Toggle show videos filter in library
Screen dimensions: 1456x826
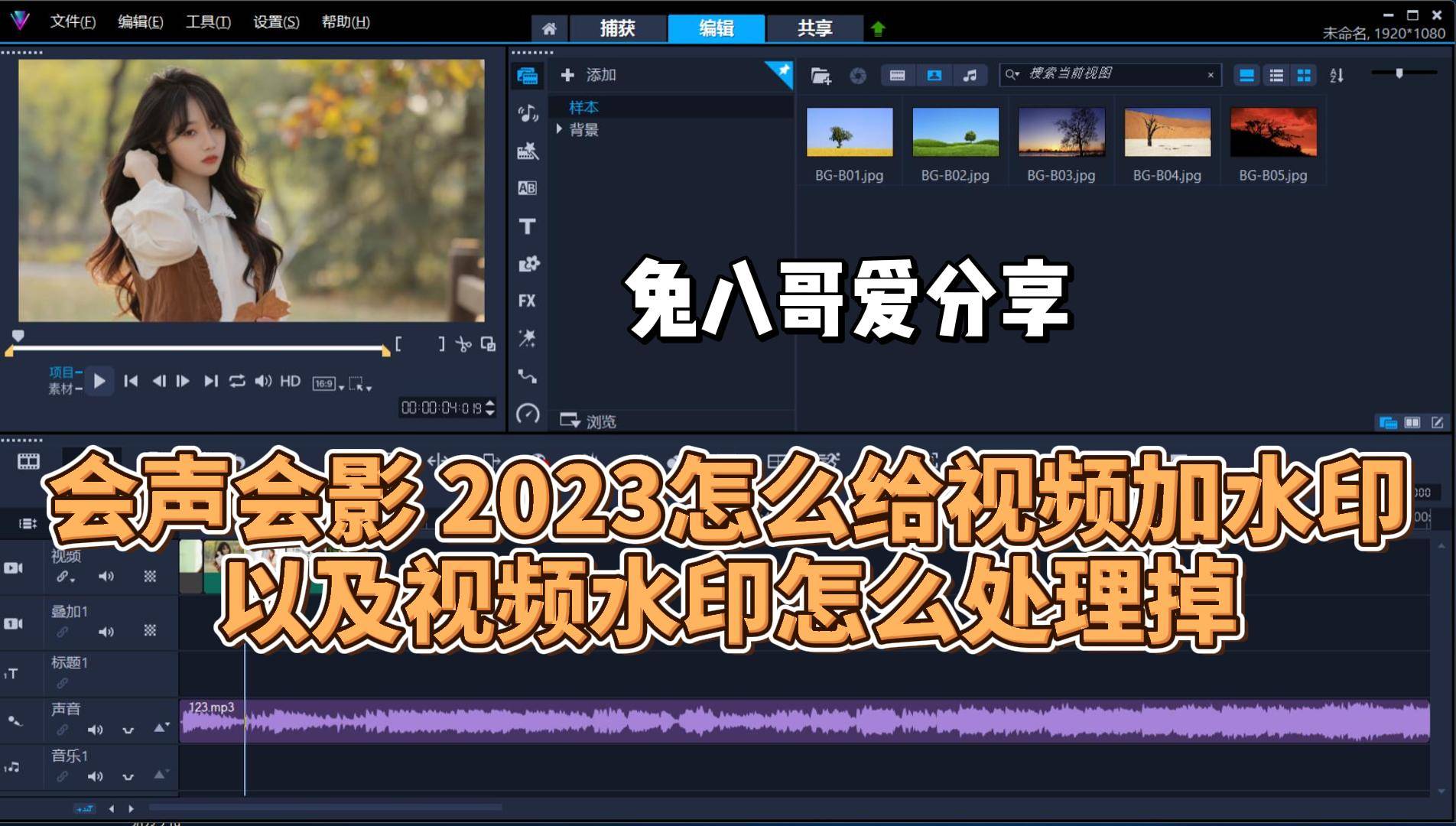coord(898,75)
